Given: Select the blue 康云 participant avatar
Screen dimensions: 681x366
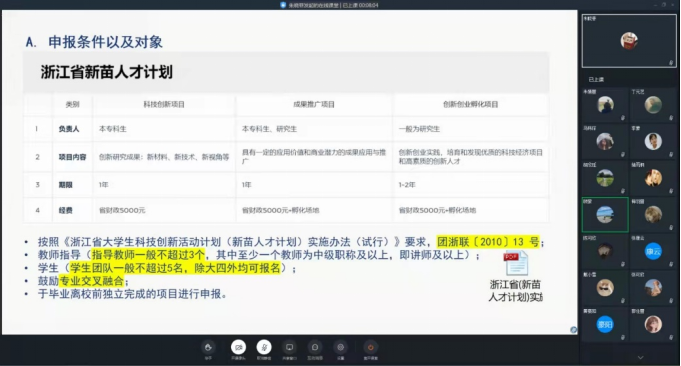Looking at the screenshot, I should click(x=653, y=251).
